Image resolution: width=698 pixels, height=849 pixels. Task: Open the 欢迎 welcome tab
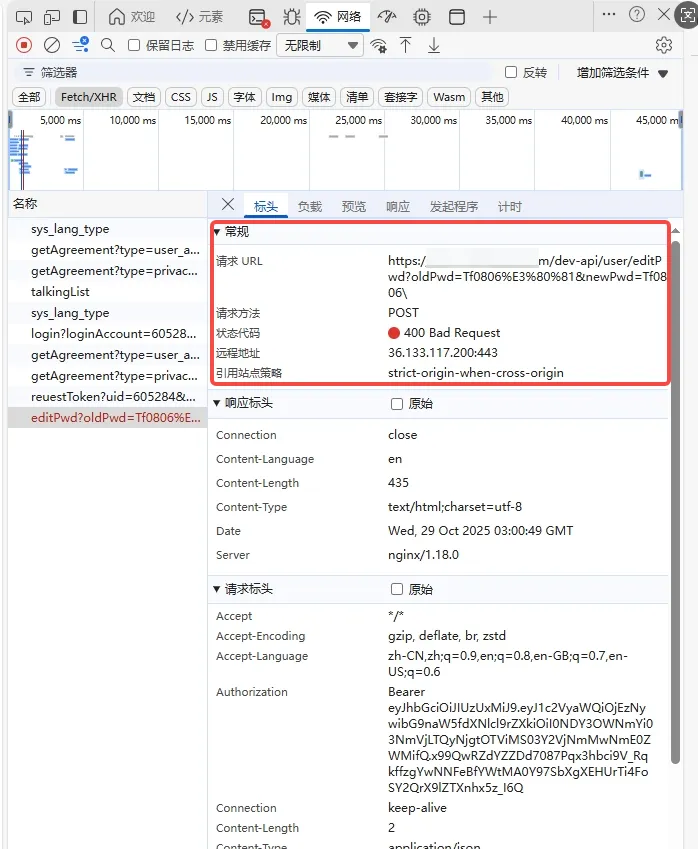[x=132, y=17]
